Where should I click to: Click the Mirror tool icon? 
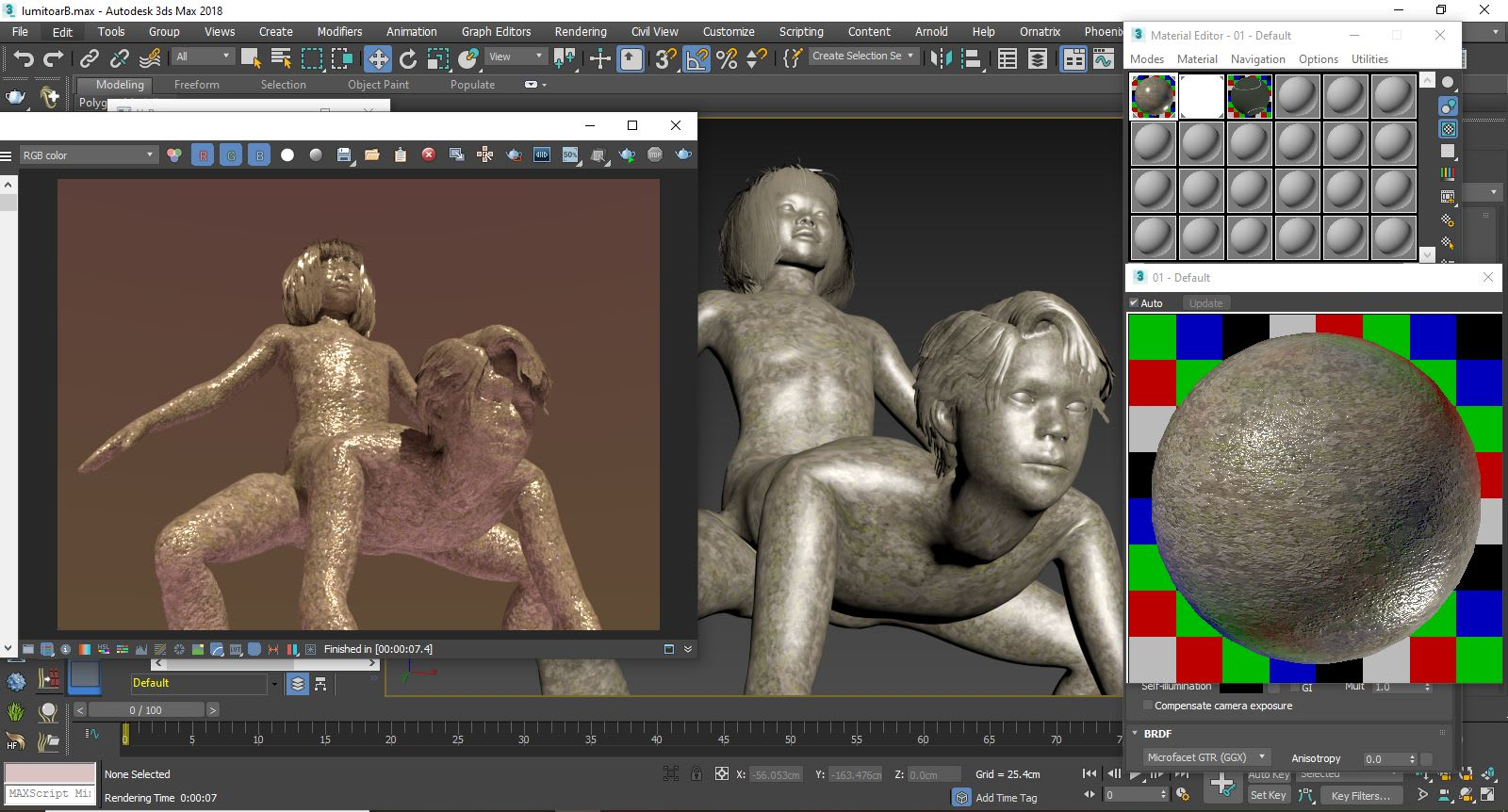(x=941, y=58)
